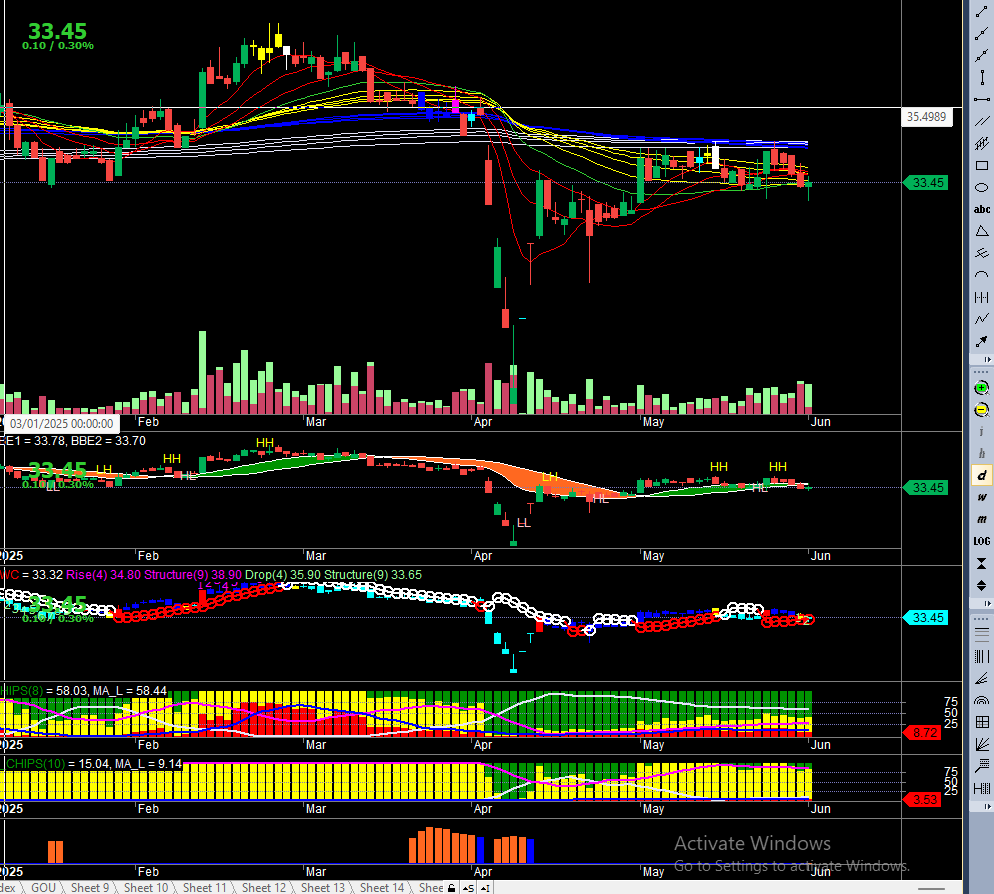Image resolution: width=994 pixels, height=894 pixels.
Task: Switch to weekly 'w' interval
Action: click(x=981, y=497)
